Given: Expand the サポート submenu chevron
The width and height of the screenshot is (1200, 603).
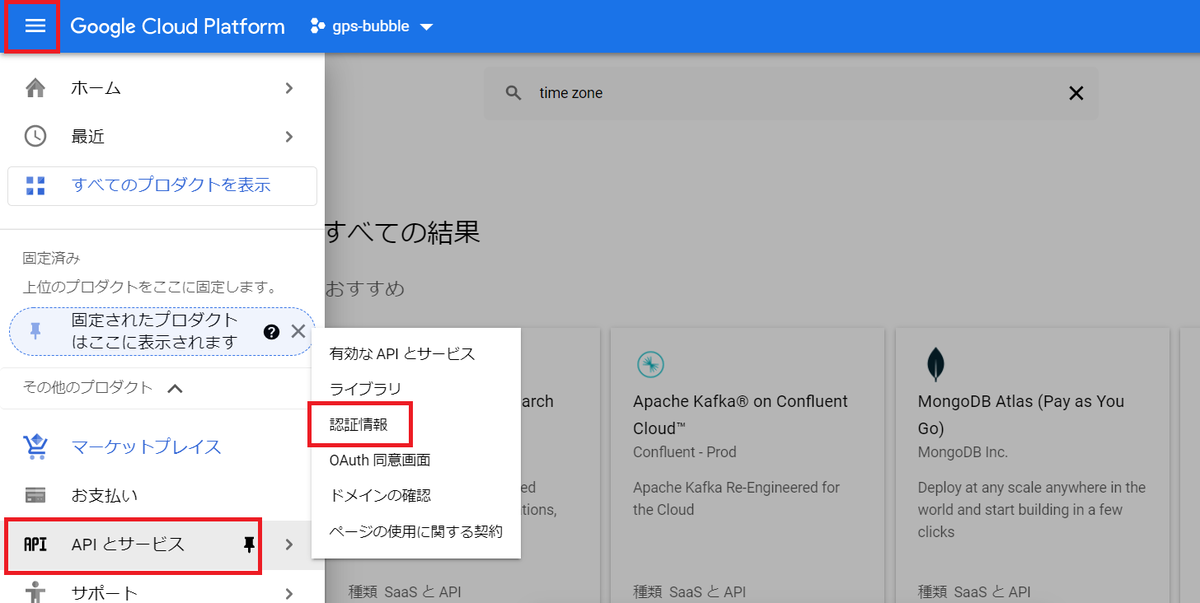Looking at the screenshot, I should click(x=289, y=593).
